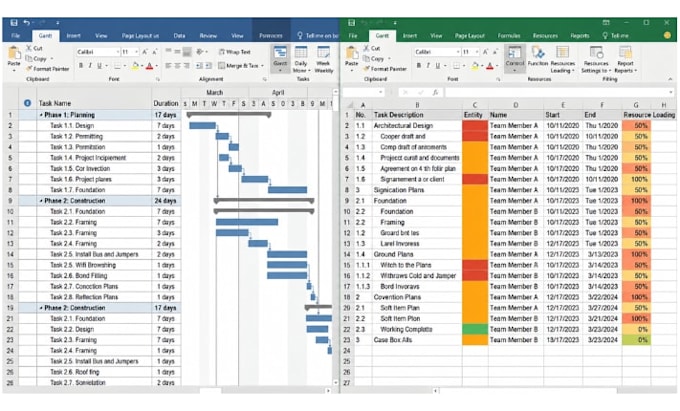Collapse the Phase 2: Construction task in row 9
This screenshot has height=411, width=680.
pos(41,201)
